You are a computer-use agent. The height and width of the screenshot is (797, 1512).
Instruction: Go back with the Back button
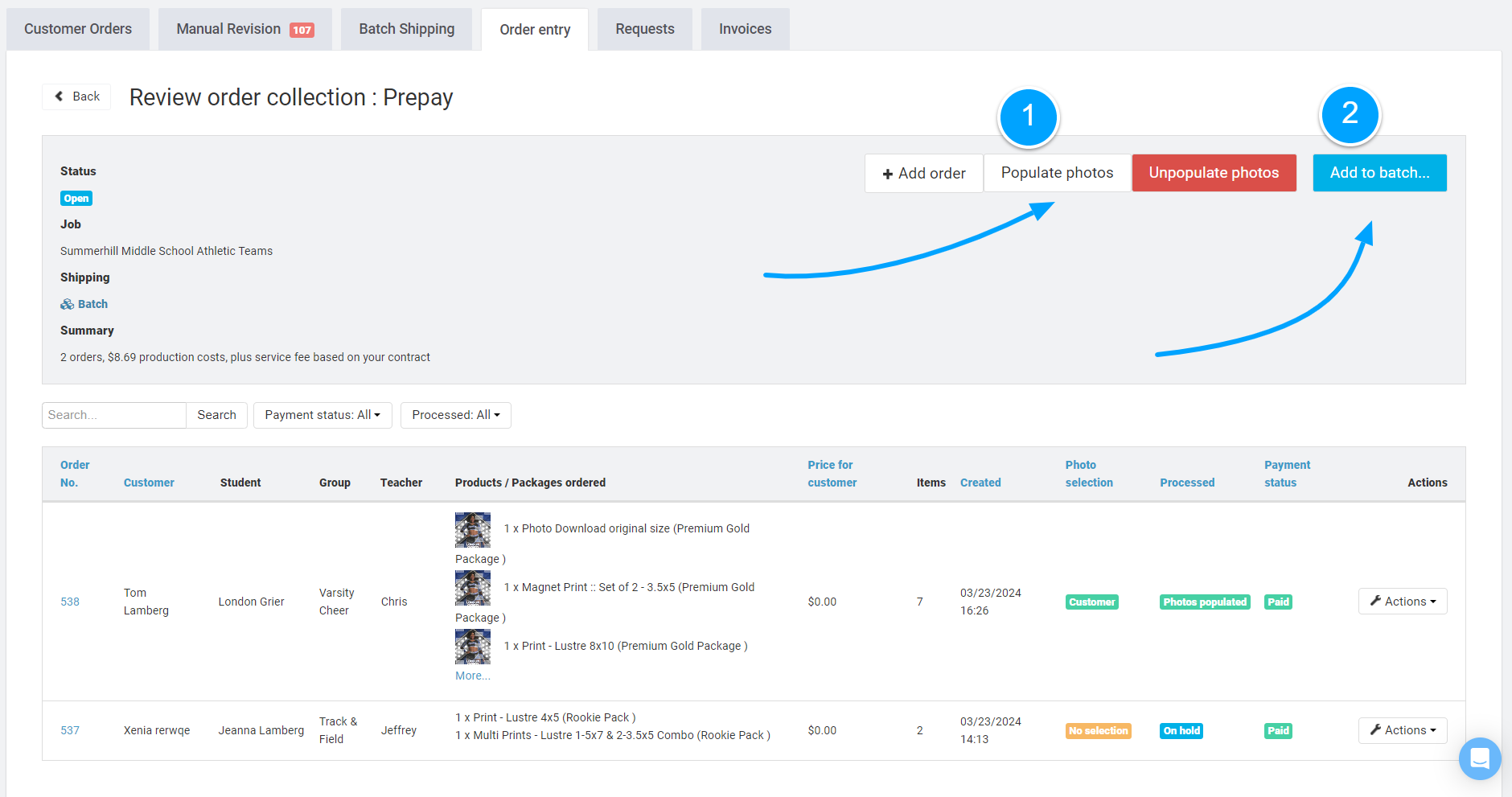tap(76, 97)
